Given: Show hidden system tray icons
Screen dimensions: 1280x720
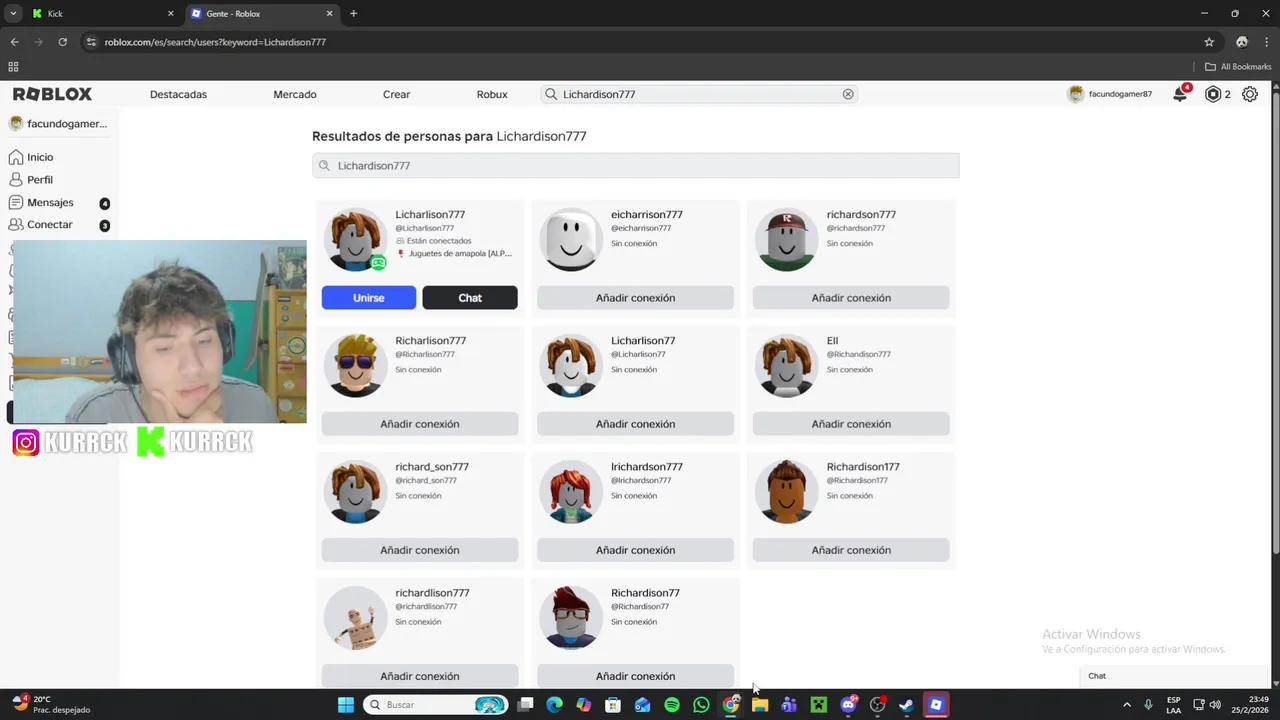Looking at the screenshot, I should [1127, 705].
